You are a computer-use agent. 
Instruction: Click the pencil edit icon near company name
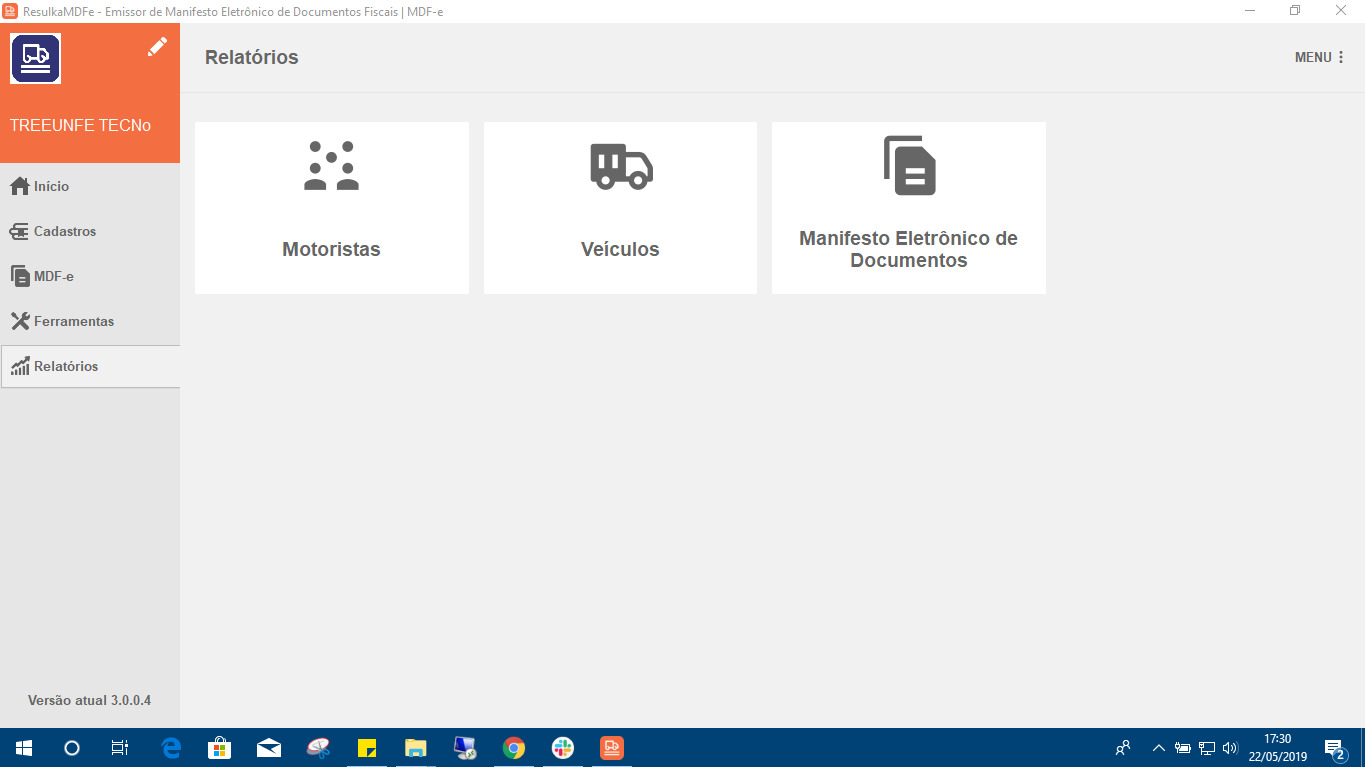click(x=157, y=46)
